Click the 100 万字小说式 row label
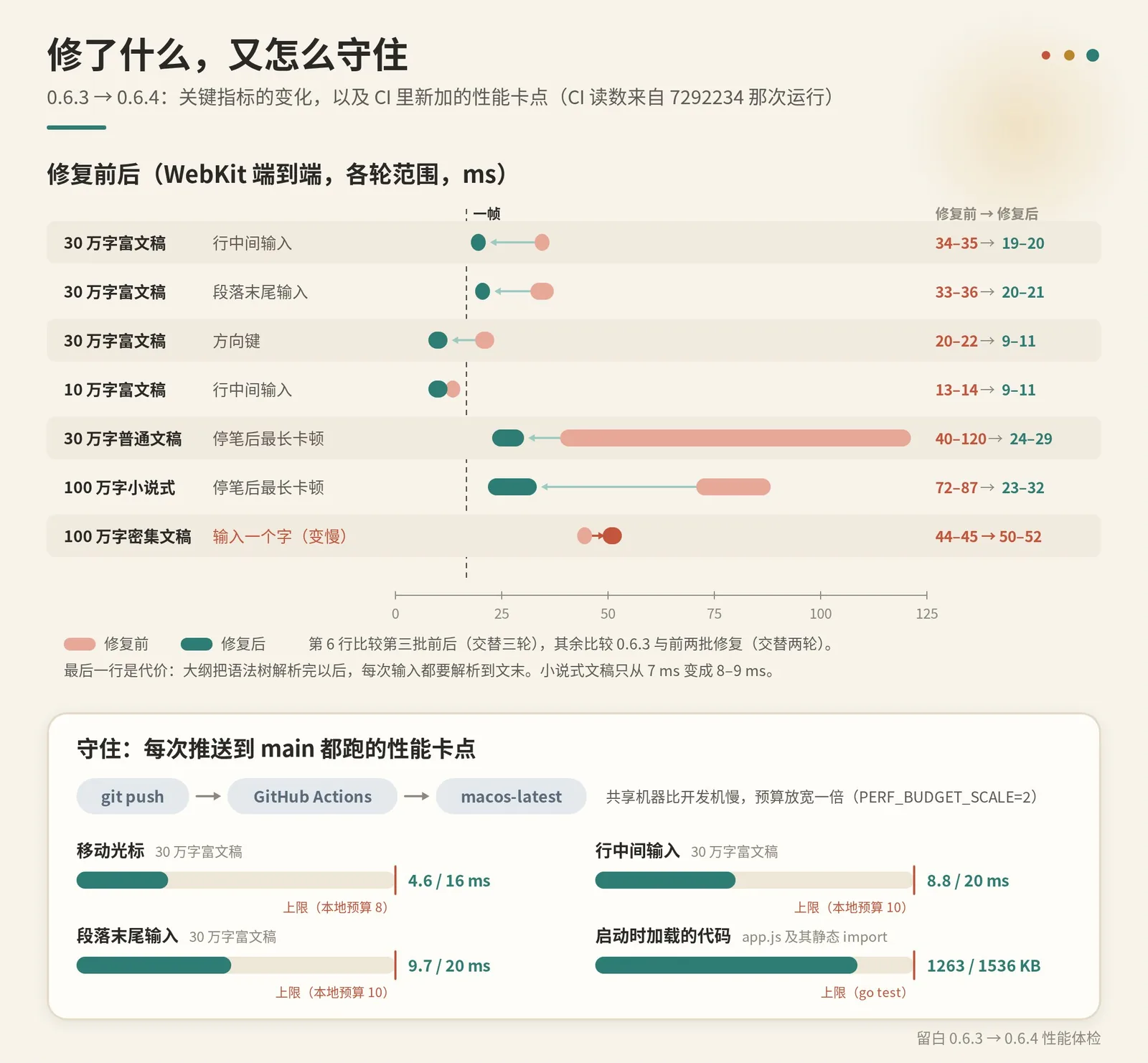This screenshot has height=1063, width=1148. 120,487
